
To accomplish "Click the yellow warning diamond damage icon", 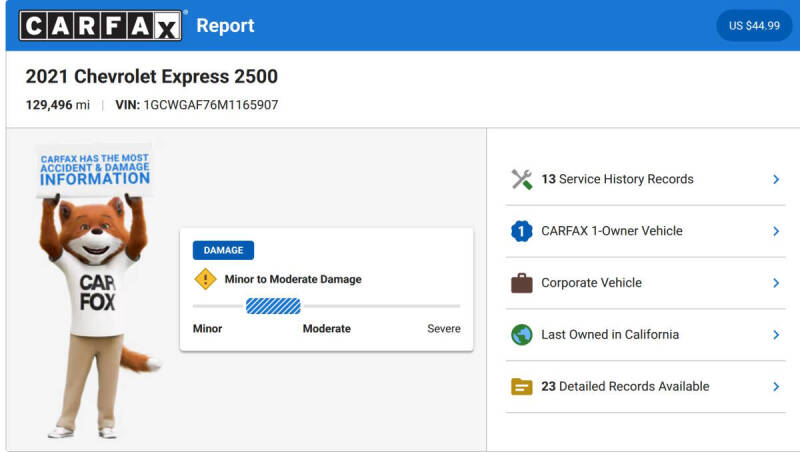I will pyautogui.click(x=205, y=279).
